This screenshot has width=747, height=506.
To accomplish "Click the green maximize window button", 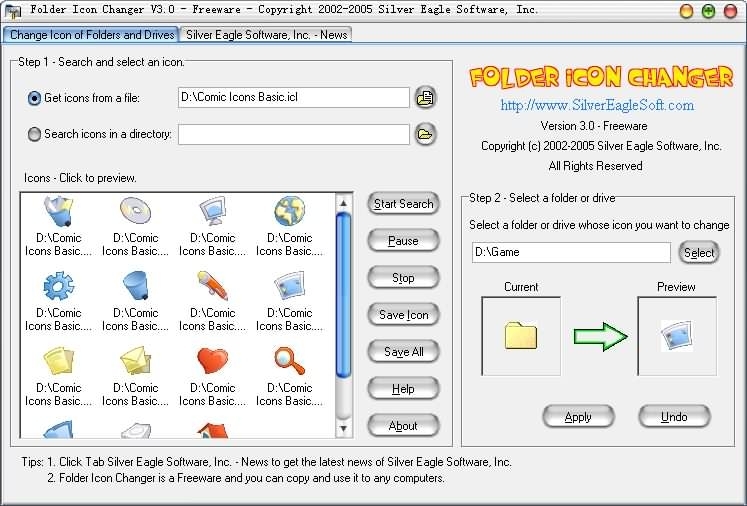I will point(708,11).
